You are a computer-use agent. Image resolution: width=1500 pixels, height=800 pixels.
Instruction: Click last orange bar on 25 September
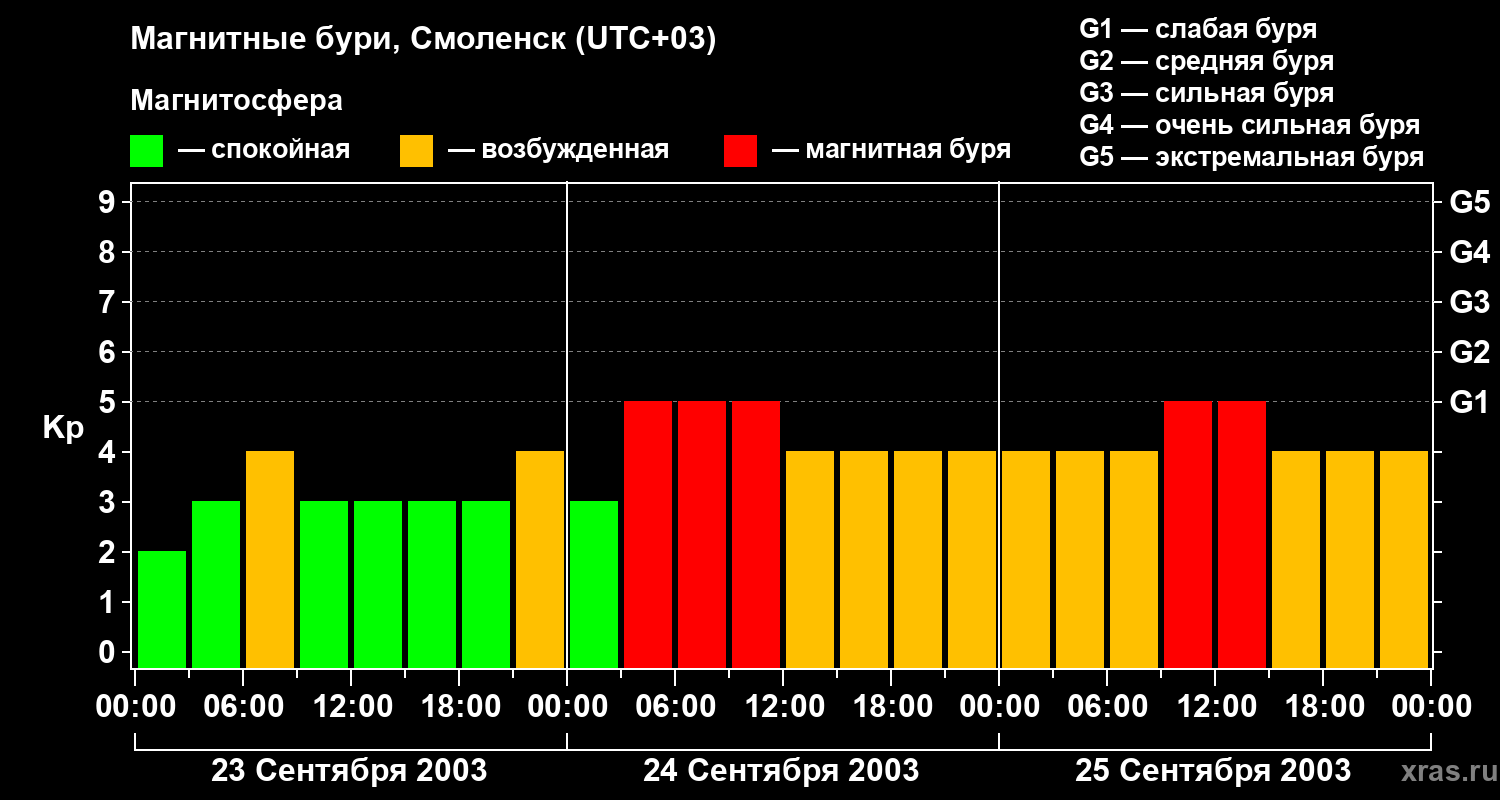click(1404, 559)
